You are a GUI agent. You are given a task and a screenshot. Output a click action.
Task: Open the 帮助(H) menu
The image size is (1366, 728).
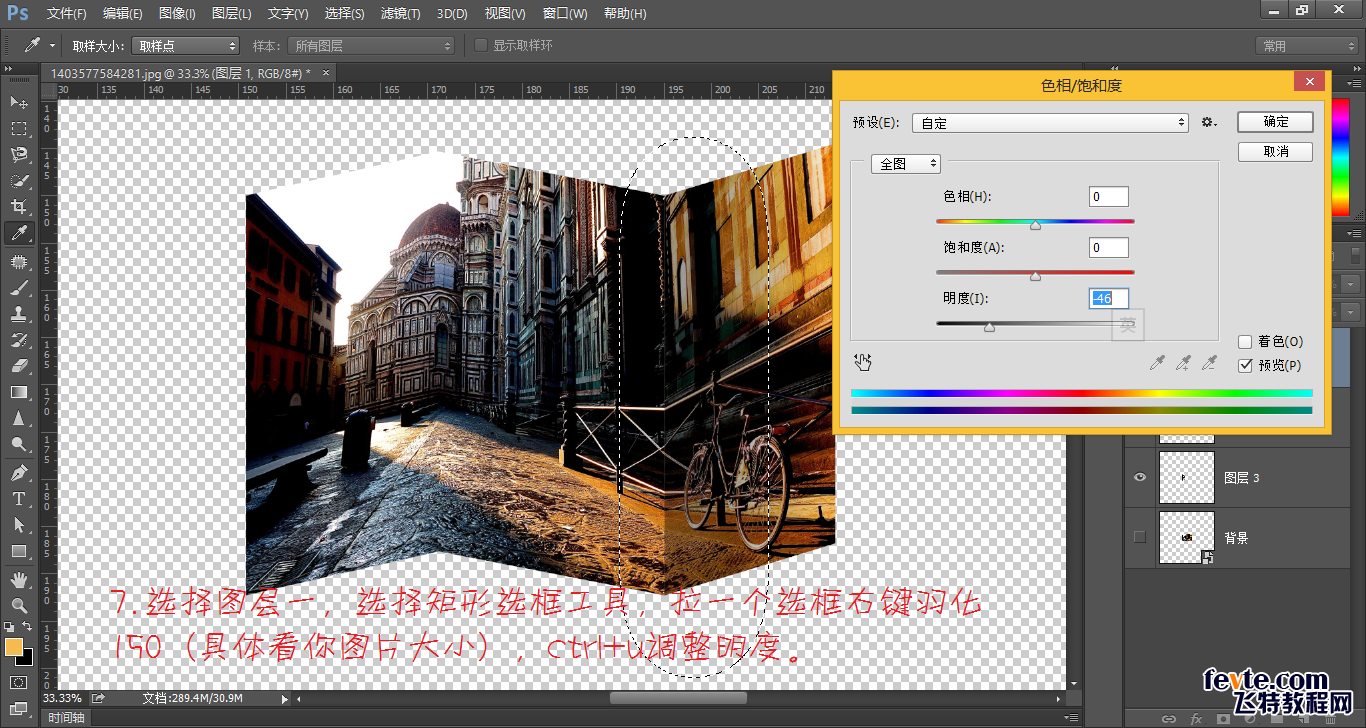(625, 14)
